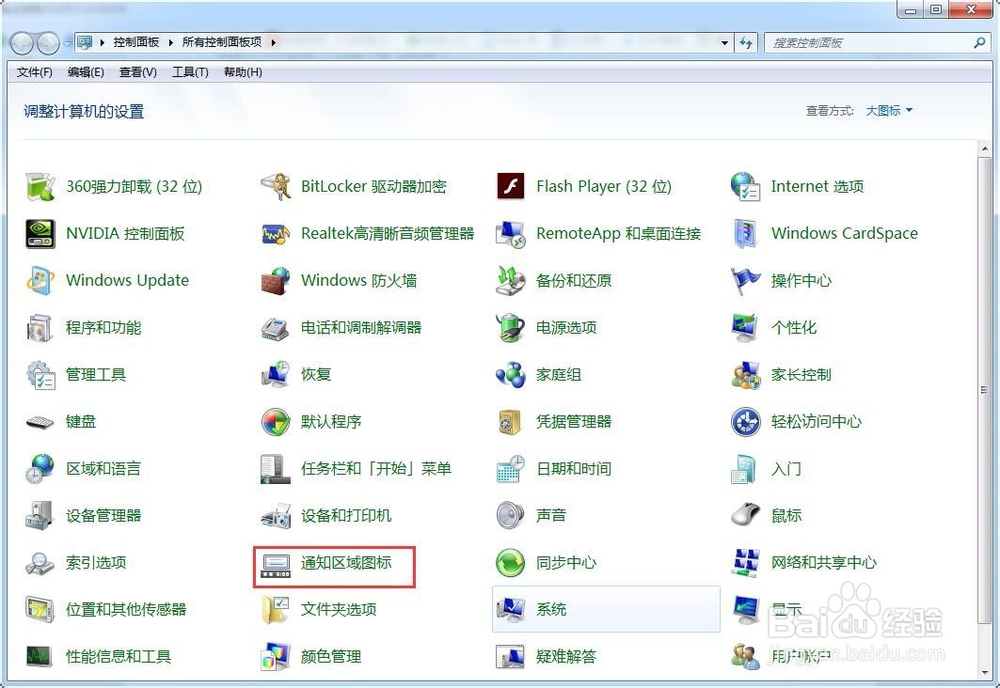
Task: Open the 声音 speaker icon
Action: coord(510,516)
